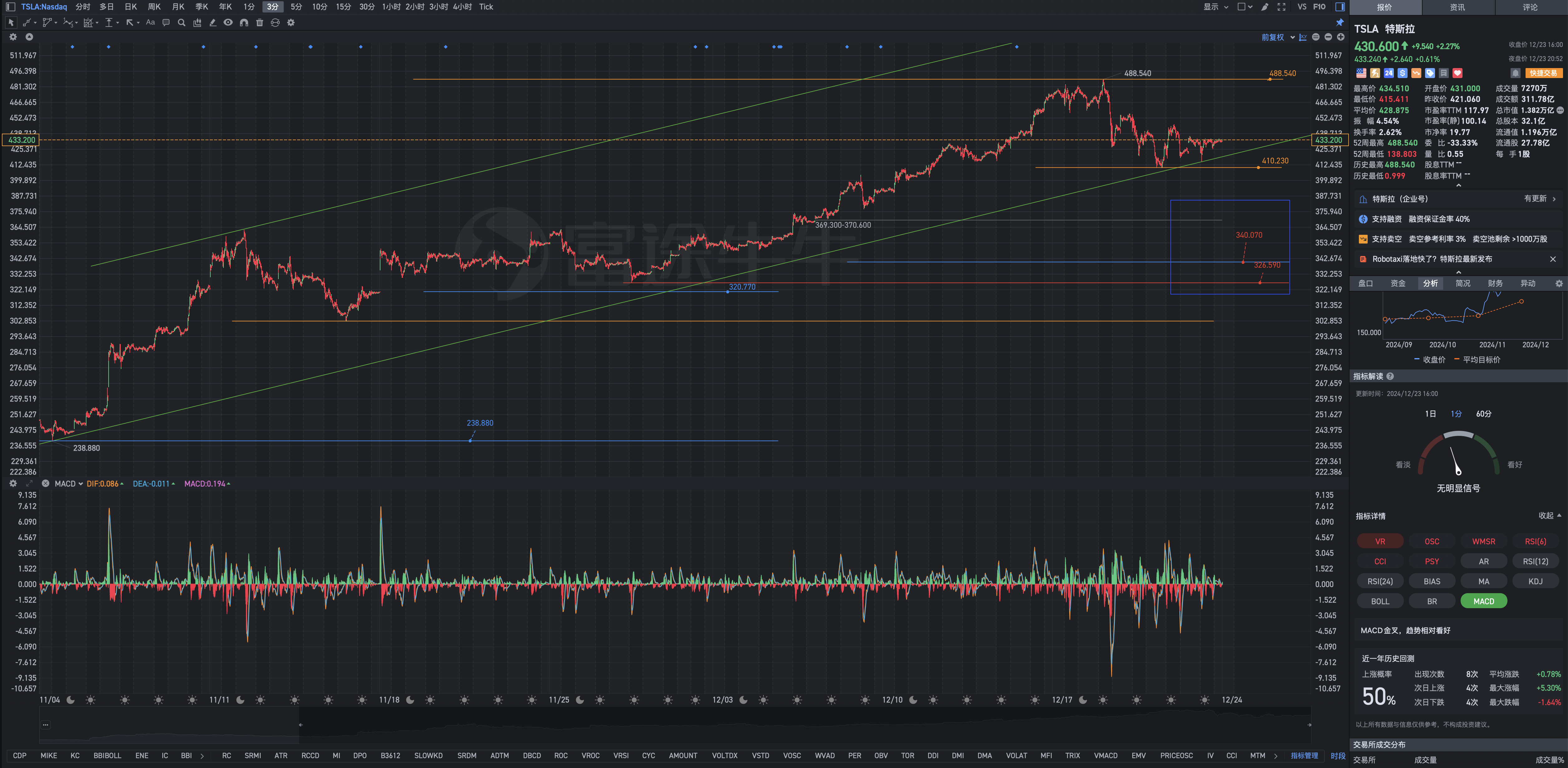Click the US flag market icon

coord(1361,73)
